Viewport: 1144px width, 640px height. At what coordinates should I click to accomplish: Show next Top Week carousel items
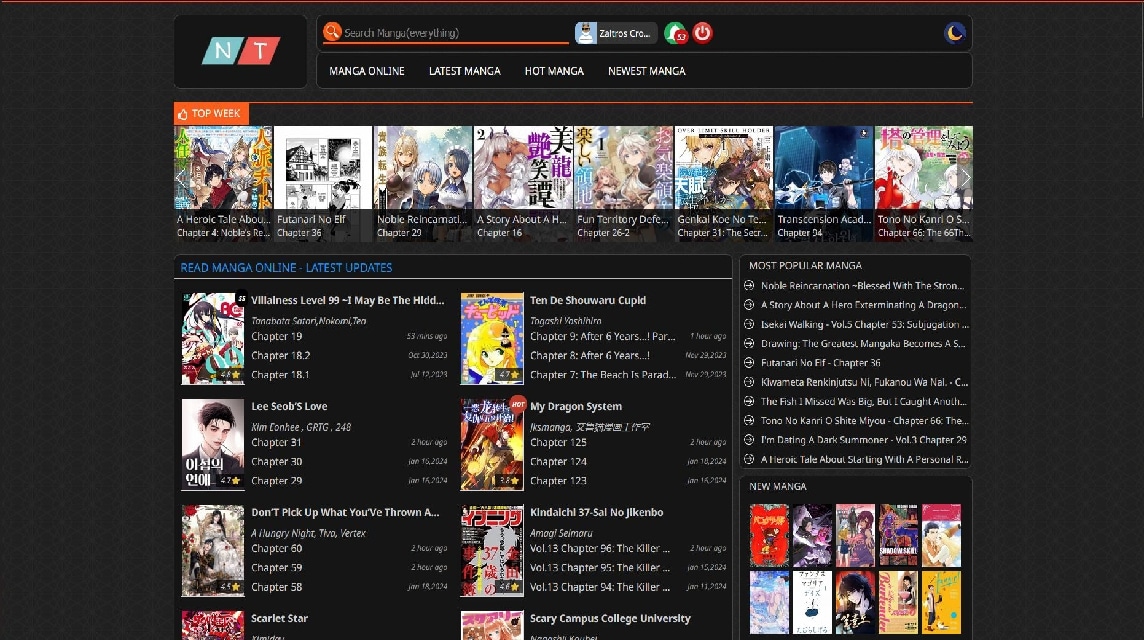pos(965,177)
